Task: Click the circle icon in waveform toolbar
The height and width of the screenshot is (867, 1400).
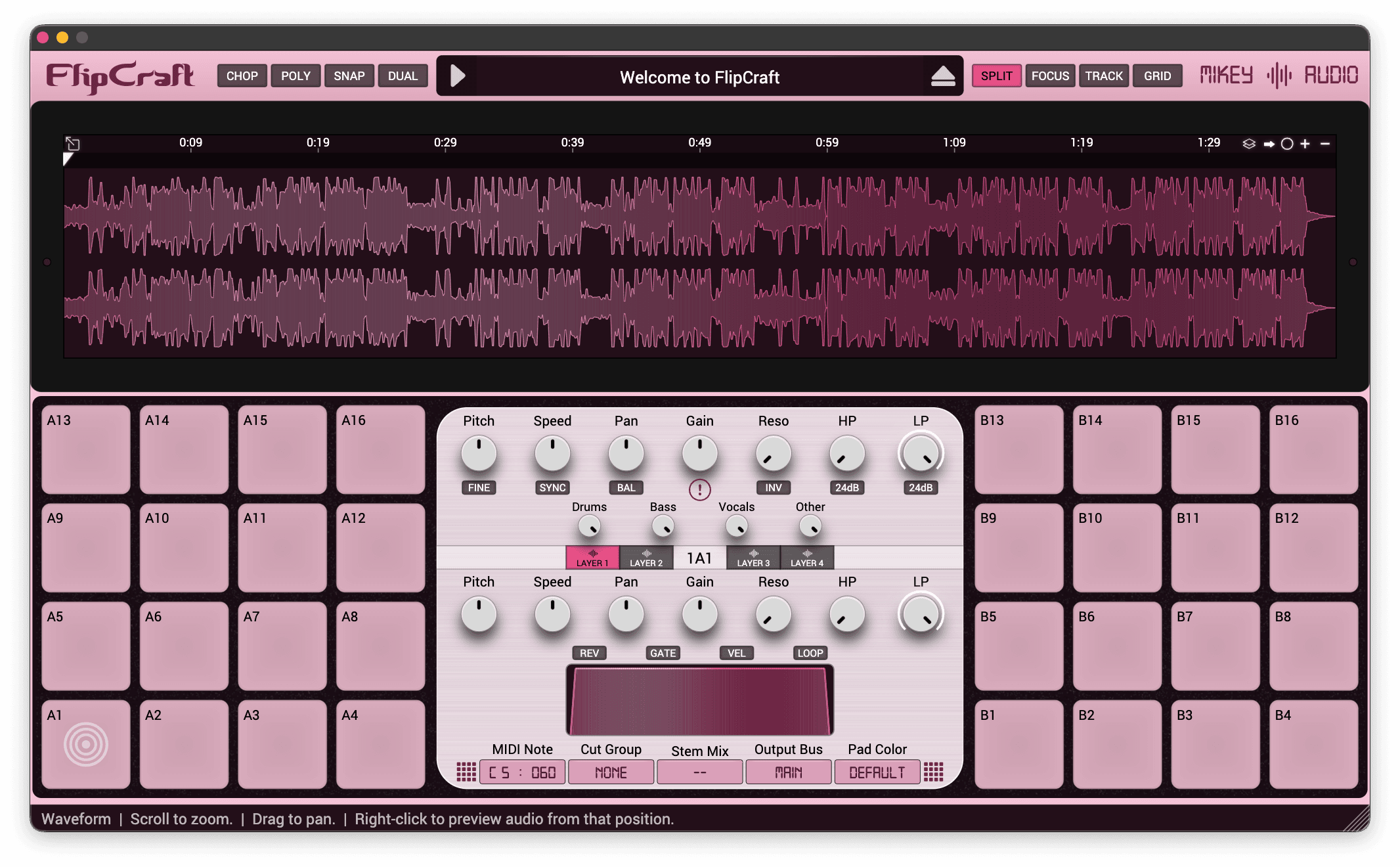Action: [x=1287, y=144]
